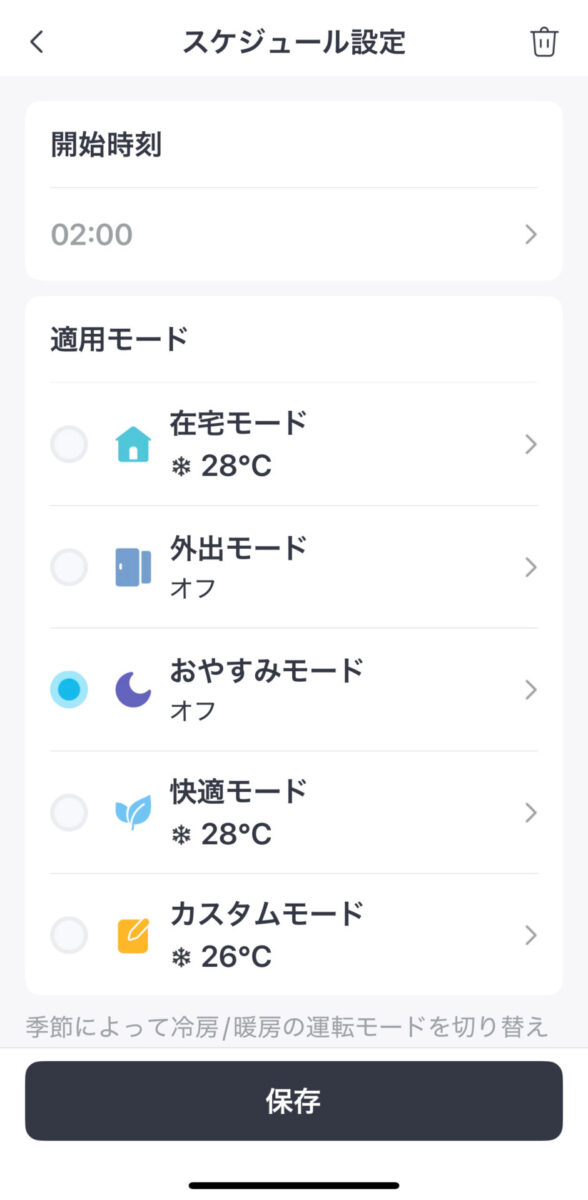Select the カスタムモード radio button
This screenshot has height=1200, width=588.
click(69, 936)
